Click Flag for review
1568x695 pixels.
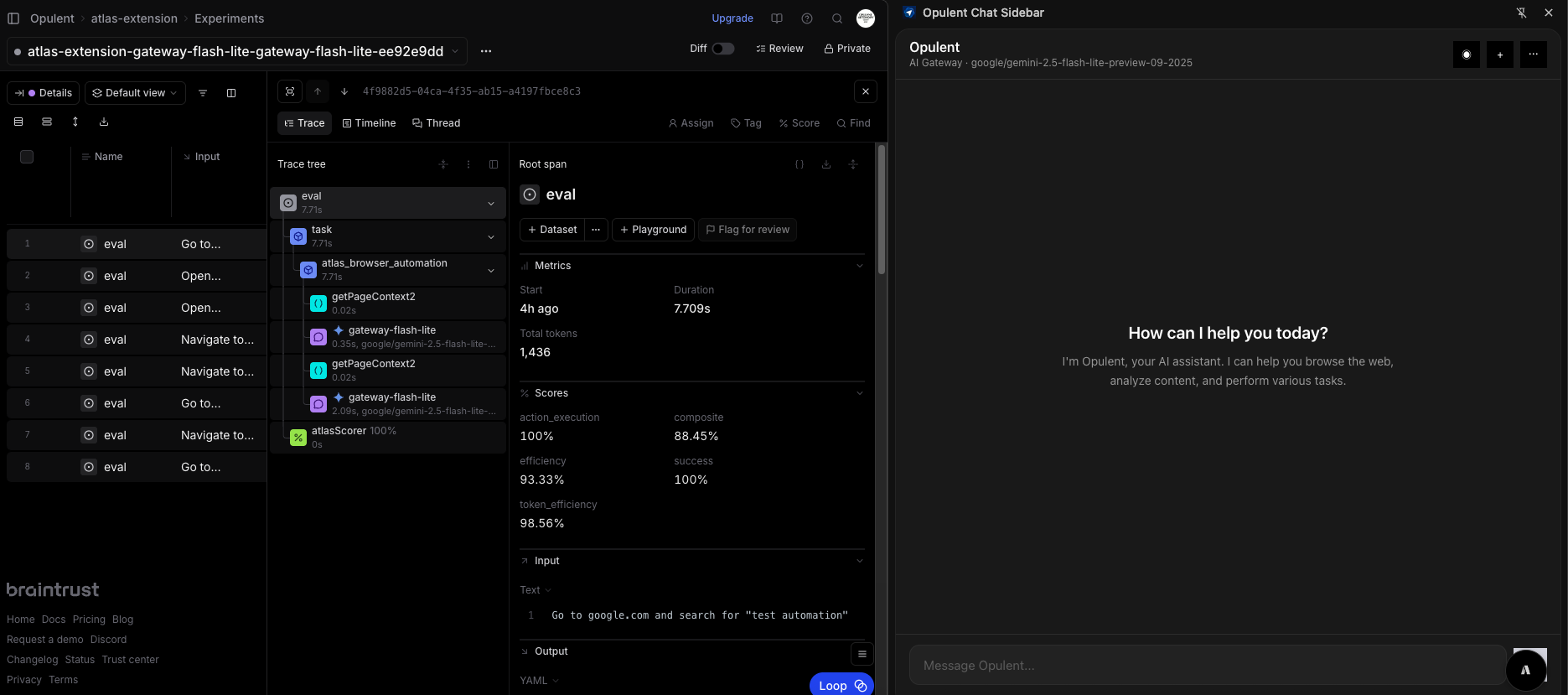[x=748, y=230]
